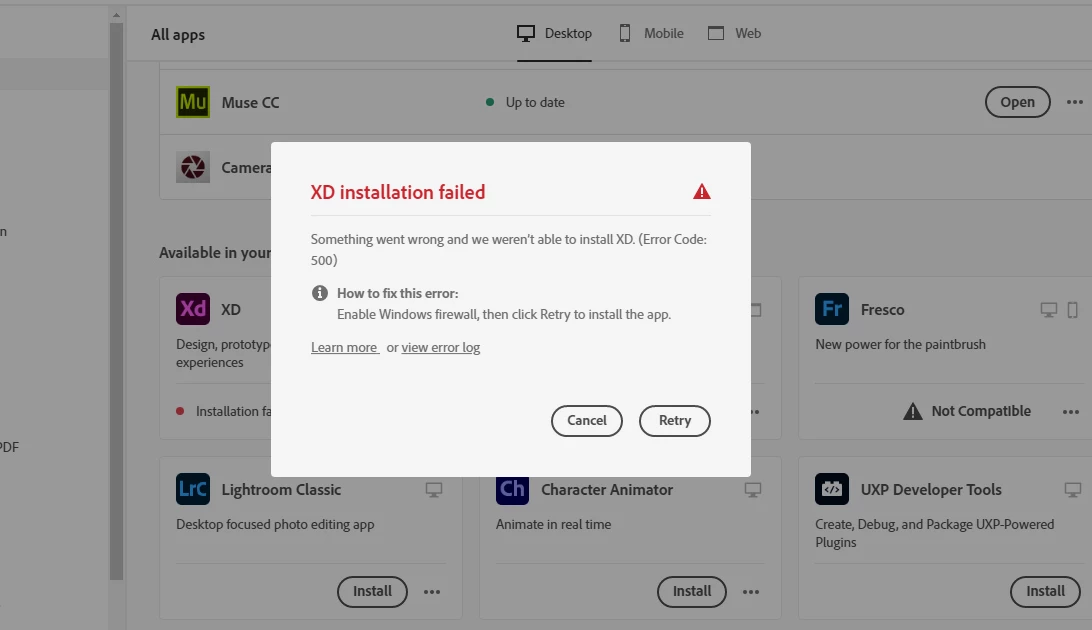The width and height of the screenshot is (1092, 630).
Task: Install UXP Developer Tools
Action: click(x=1045, y=592)
